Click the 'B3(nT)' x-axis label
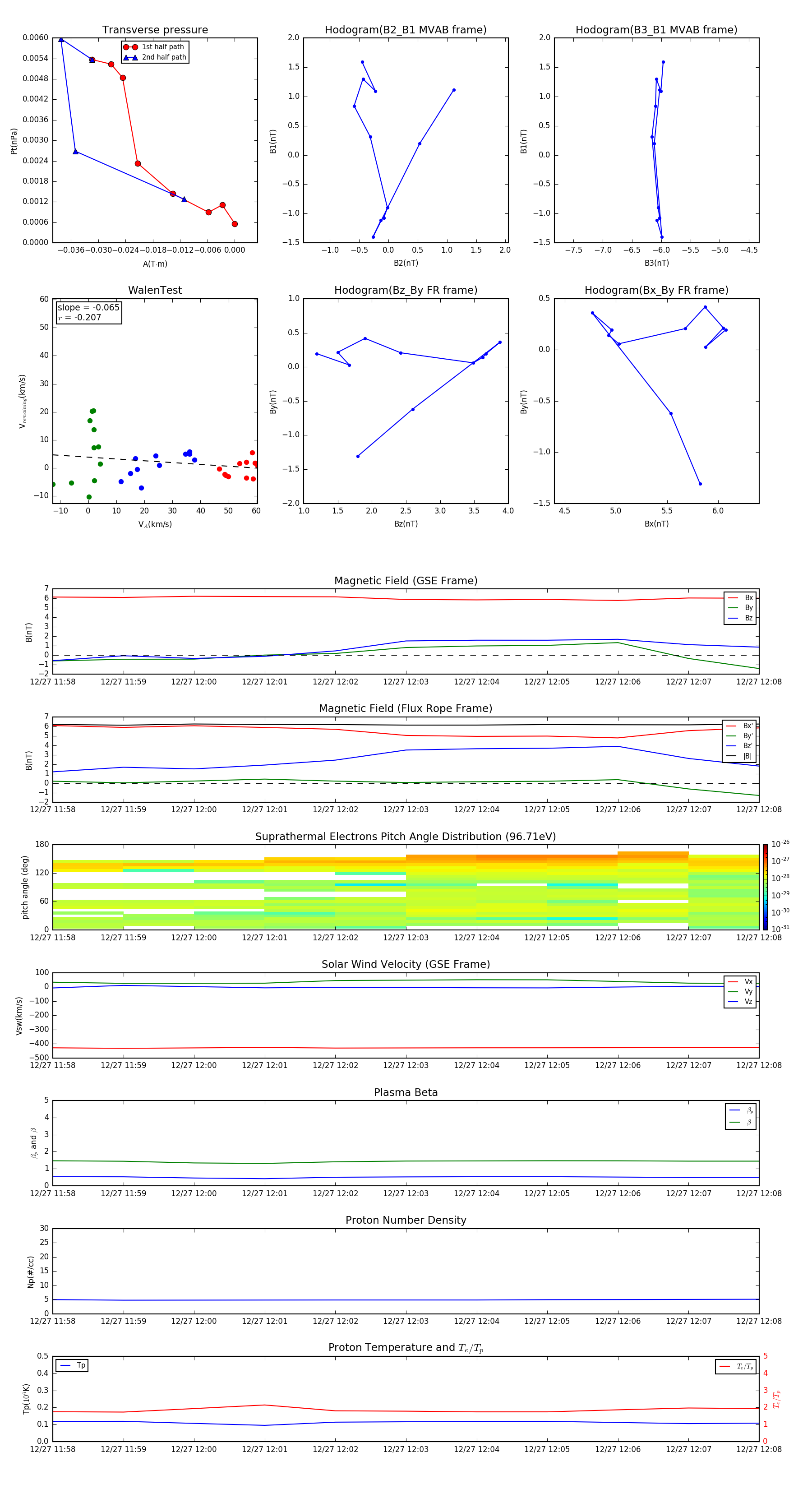812x1489 pixels. click(x=656, y=263)
